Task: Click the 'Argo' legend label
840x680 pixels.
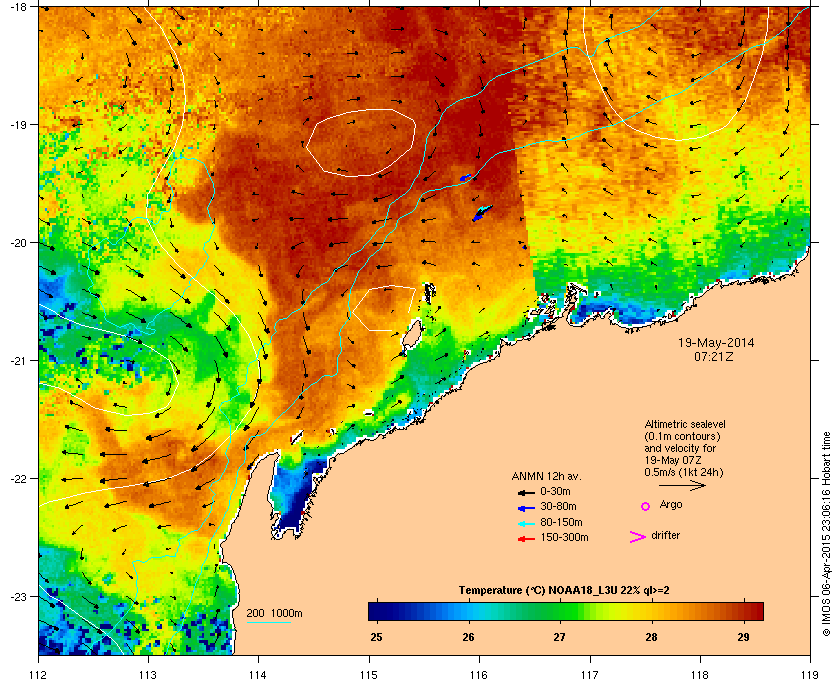Action: pos(671,505)
